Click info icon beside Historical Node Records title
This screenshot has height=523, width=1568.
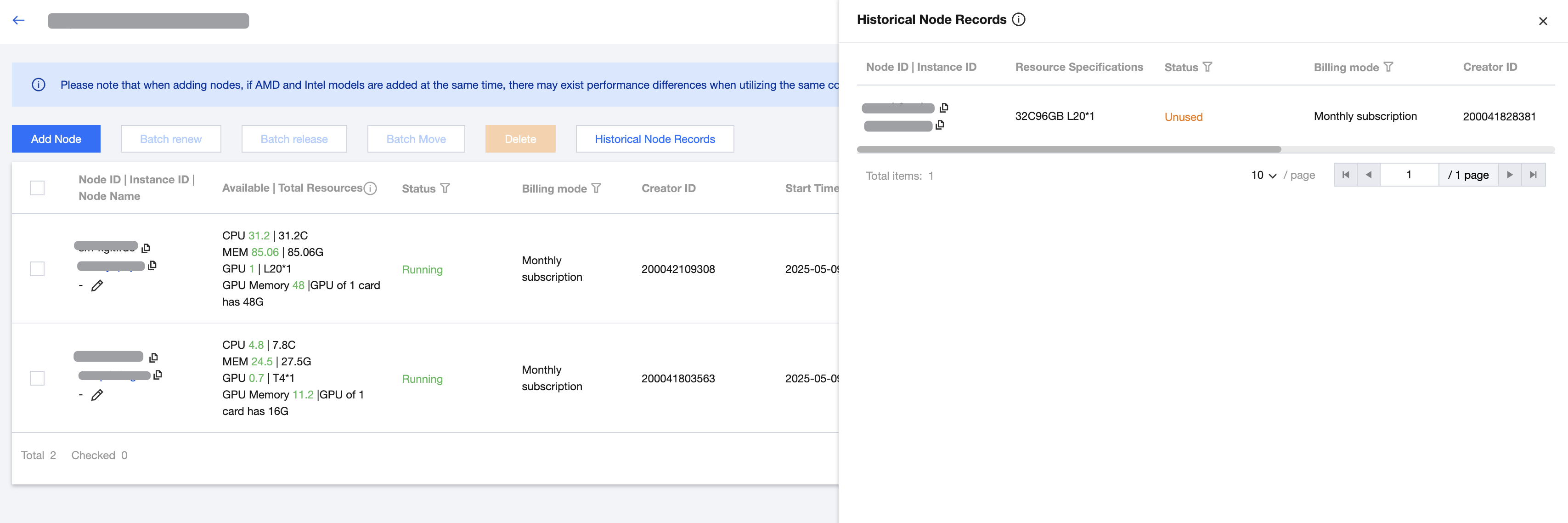(1018, 19)
